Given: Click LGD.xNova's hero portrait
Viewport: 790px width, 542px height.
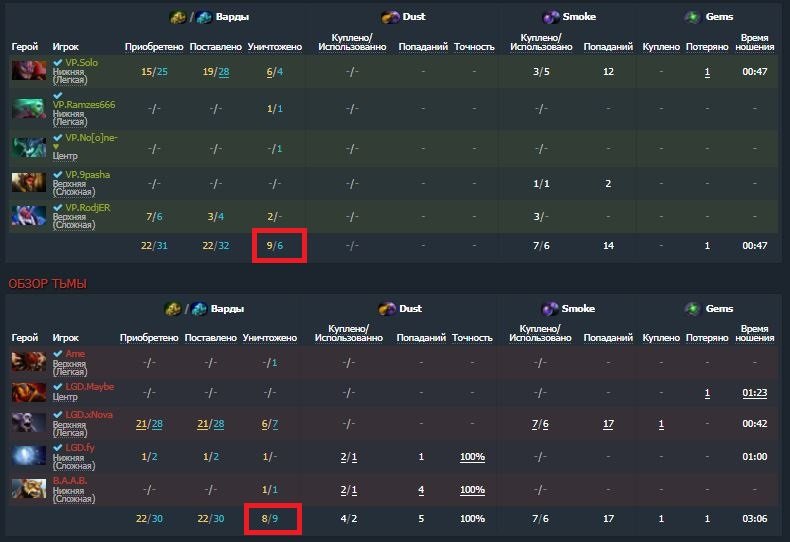Looking at the screenshot, I should (29, 423).
